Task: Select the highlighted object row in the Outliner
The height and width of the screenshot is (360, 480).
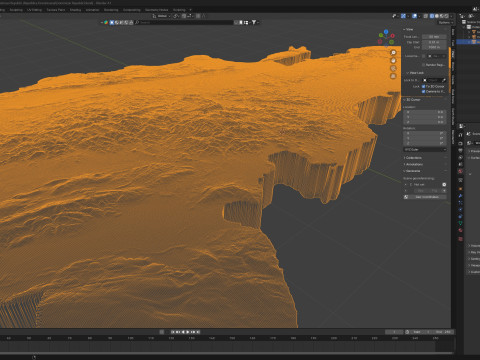Action: (468, 42)
